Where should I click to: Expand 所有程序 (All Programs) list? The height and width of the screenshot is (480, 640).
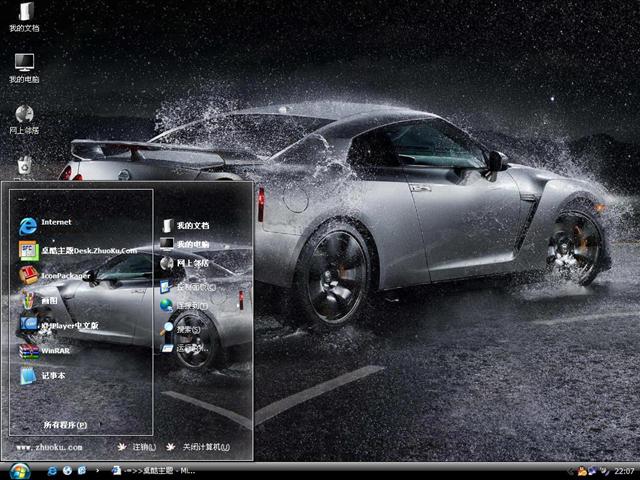(72, 425)
